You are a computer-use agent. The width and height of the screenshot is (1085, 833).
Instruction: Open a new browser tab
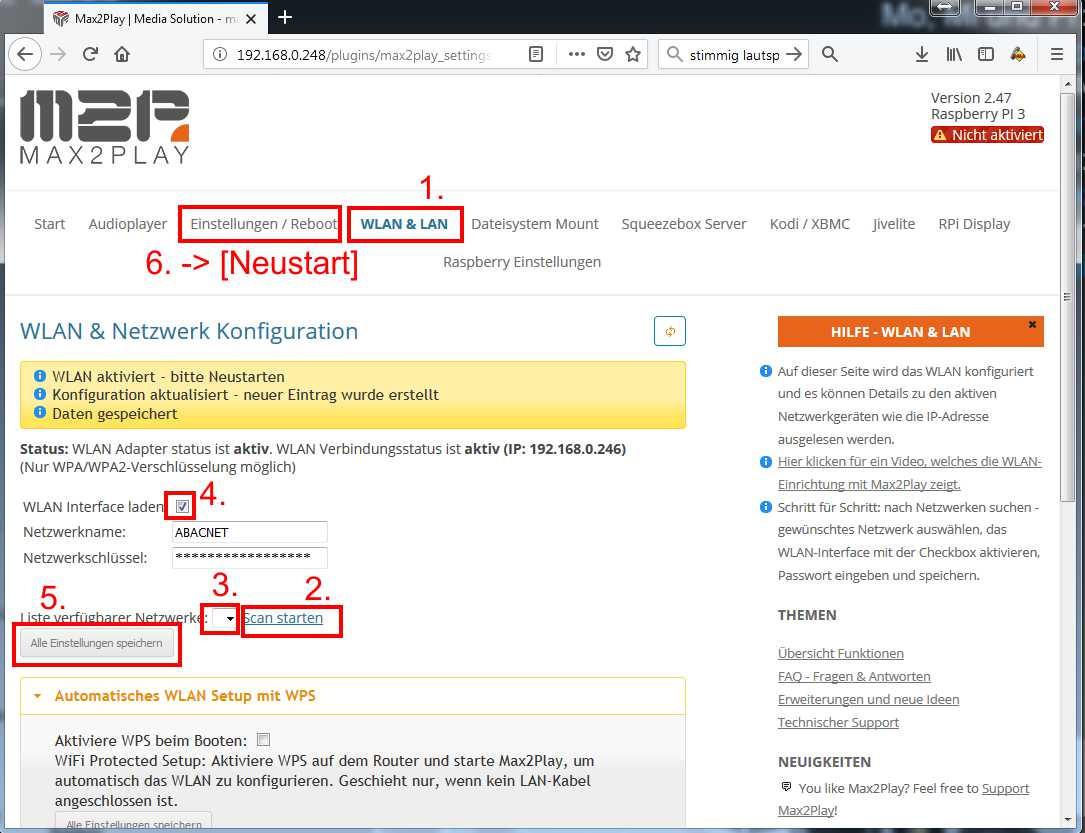click(x=285, y=18)
